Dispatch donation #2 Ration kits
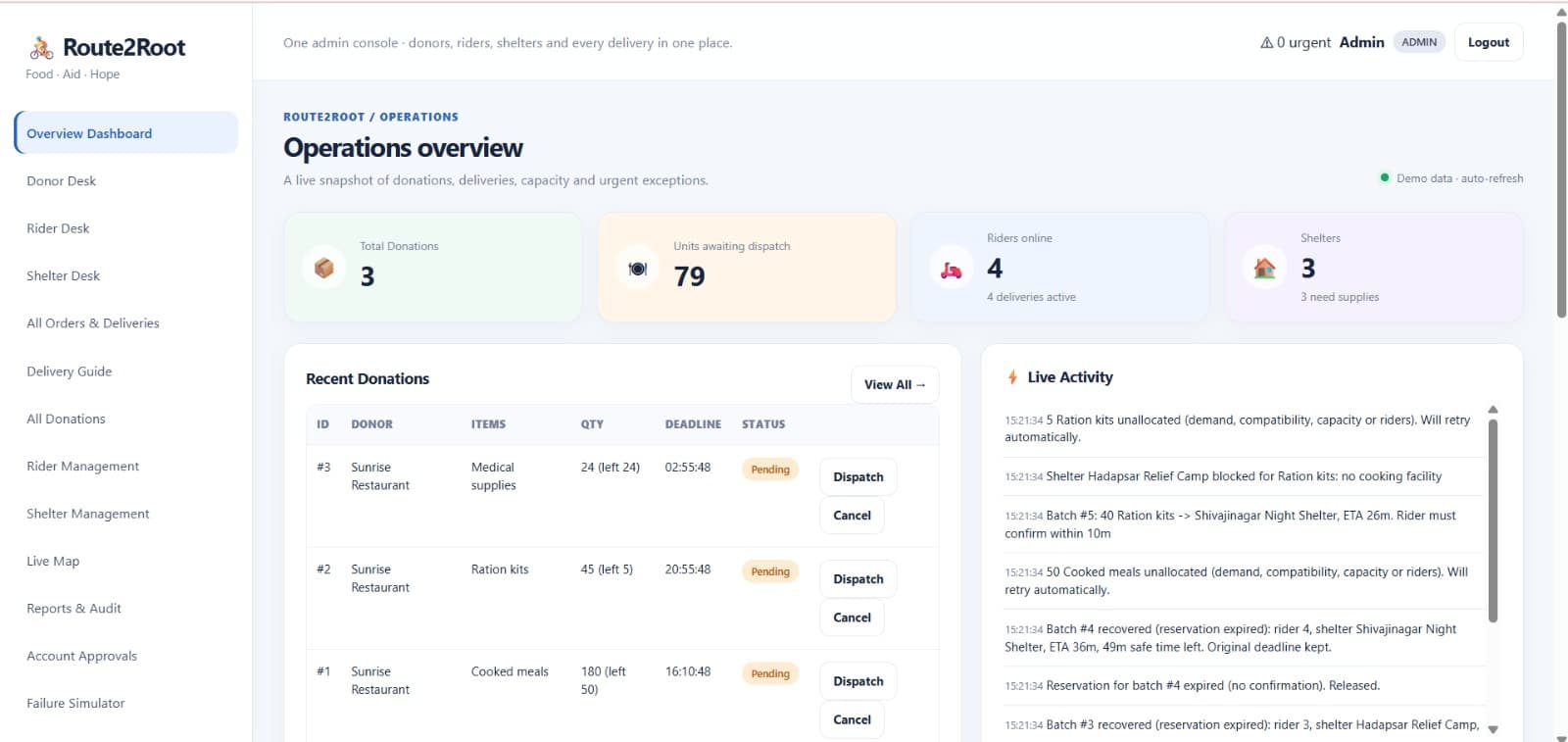The height and width of the screenshot is (742, 1568). click(857, 578)
